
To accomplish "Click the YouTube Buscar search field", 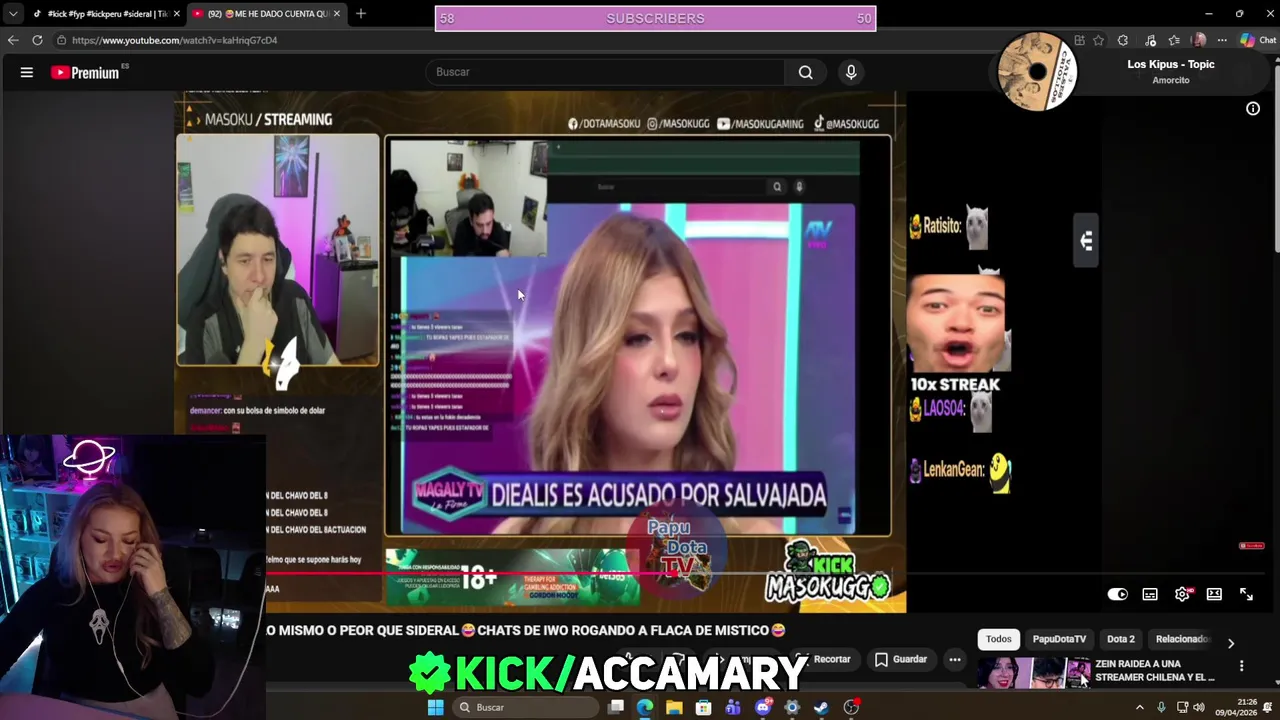I will click(x=605, y=72).
